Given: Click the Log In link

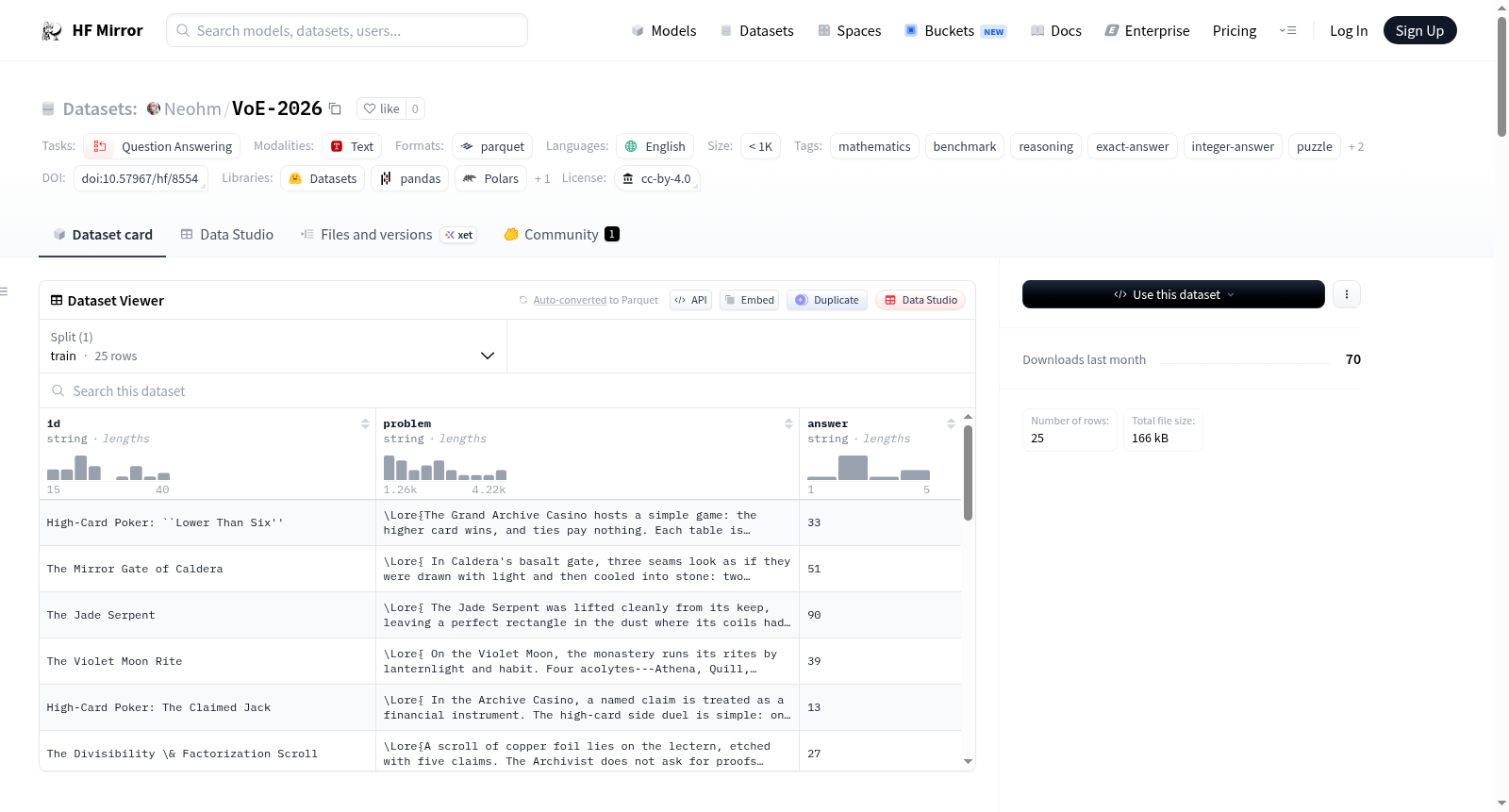Looking at the screenshot, I should (1349, 30).
